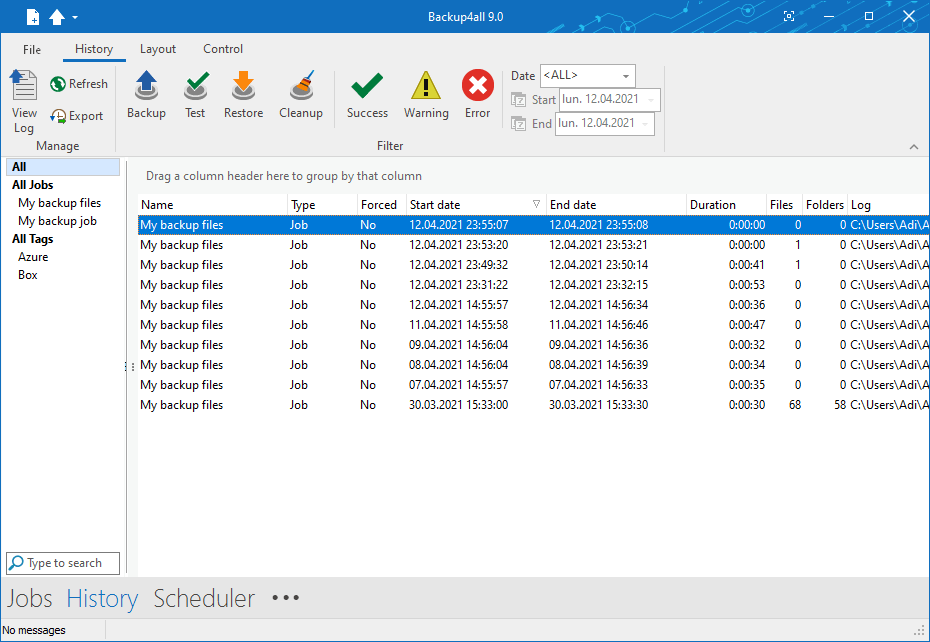Sort by the Files column header

pos(784,205)
